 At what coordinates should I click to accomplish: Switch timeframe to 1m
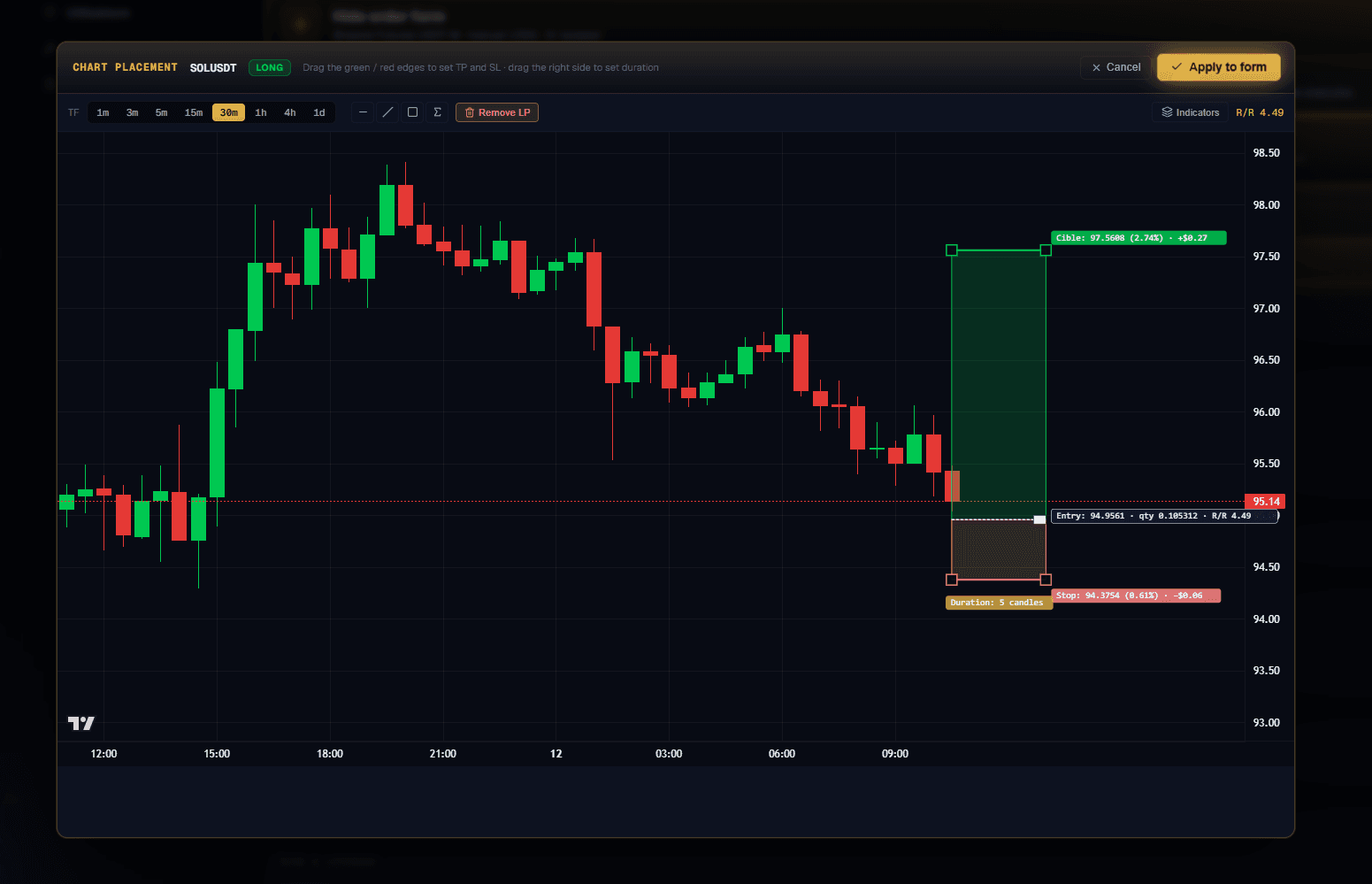[x=103, y=112]
